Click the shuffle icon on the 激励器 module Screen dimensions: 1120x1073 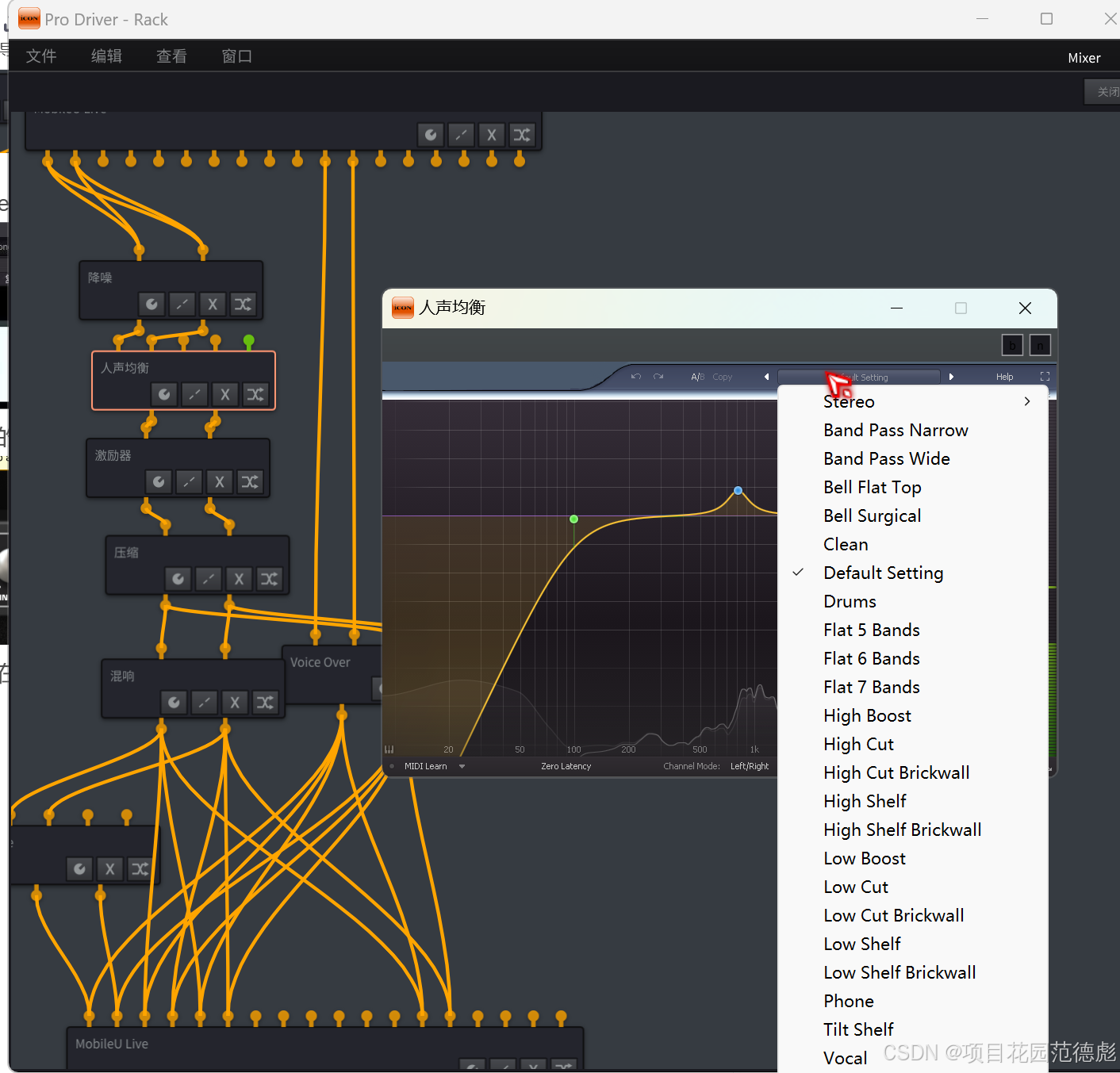click(250, 481)
